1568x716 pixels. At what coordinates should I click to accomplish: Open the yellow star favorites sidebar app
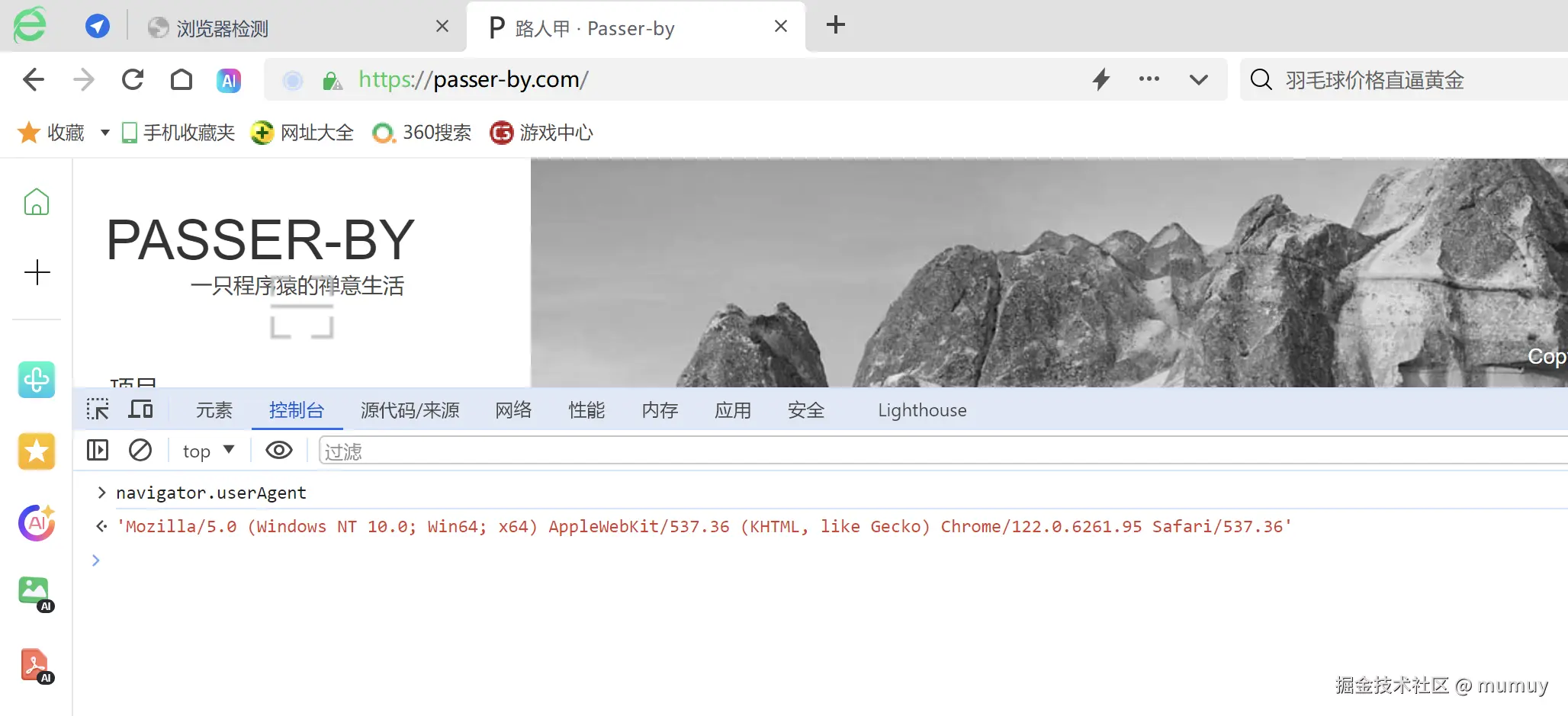pos(37,451)
